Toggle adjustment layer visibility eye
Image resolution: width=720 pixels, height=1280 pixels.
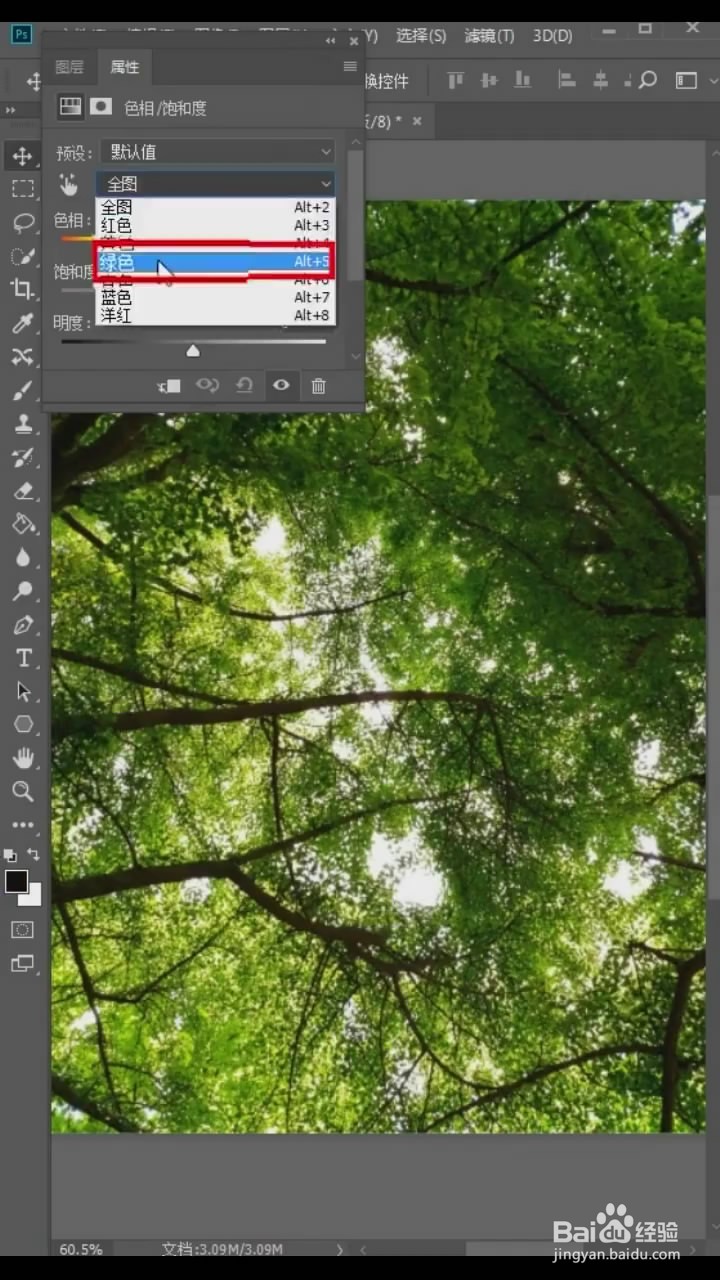(281, 386)
